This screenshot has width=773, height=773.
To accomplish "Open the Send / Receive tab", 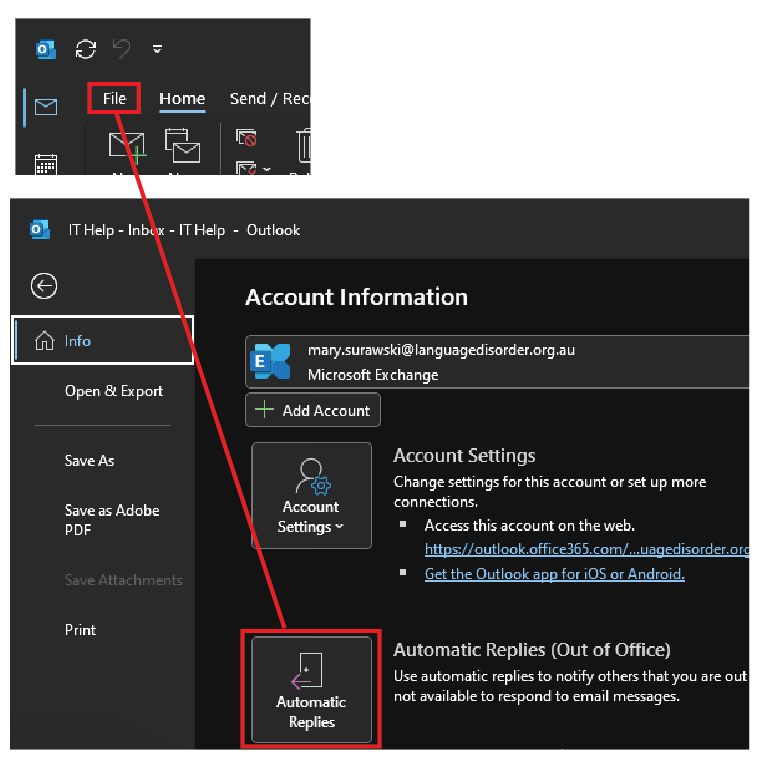I will (x=269, y=98).
